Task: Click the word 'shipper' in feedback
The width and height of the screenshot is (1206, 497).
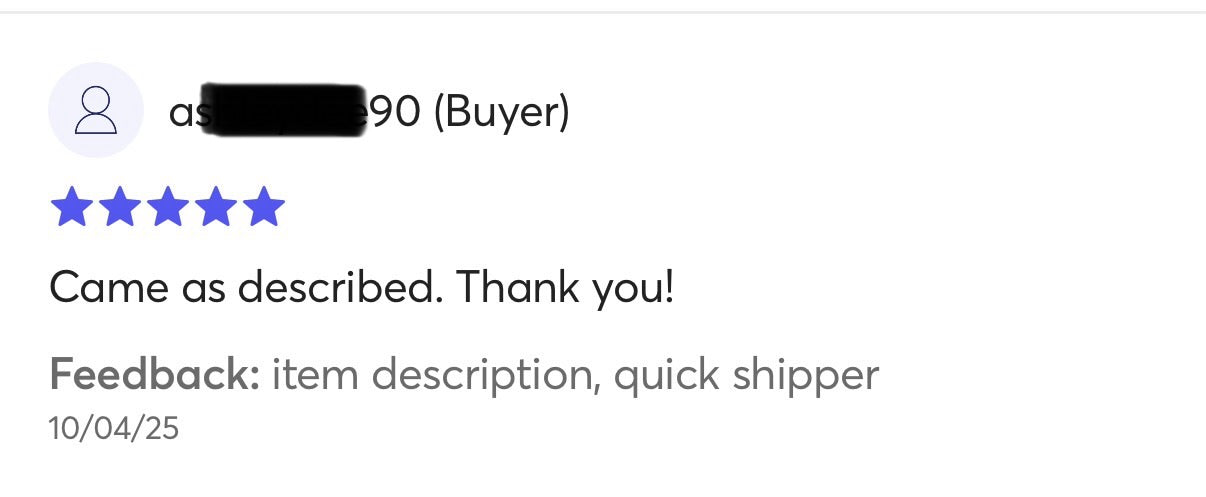Action: click(x=806, y=377)
